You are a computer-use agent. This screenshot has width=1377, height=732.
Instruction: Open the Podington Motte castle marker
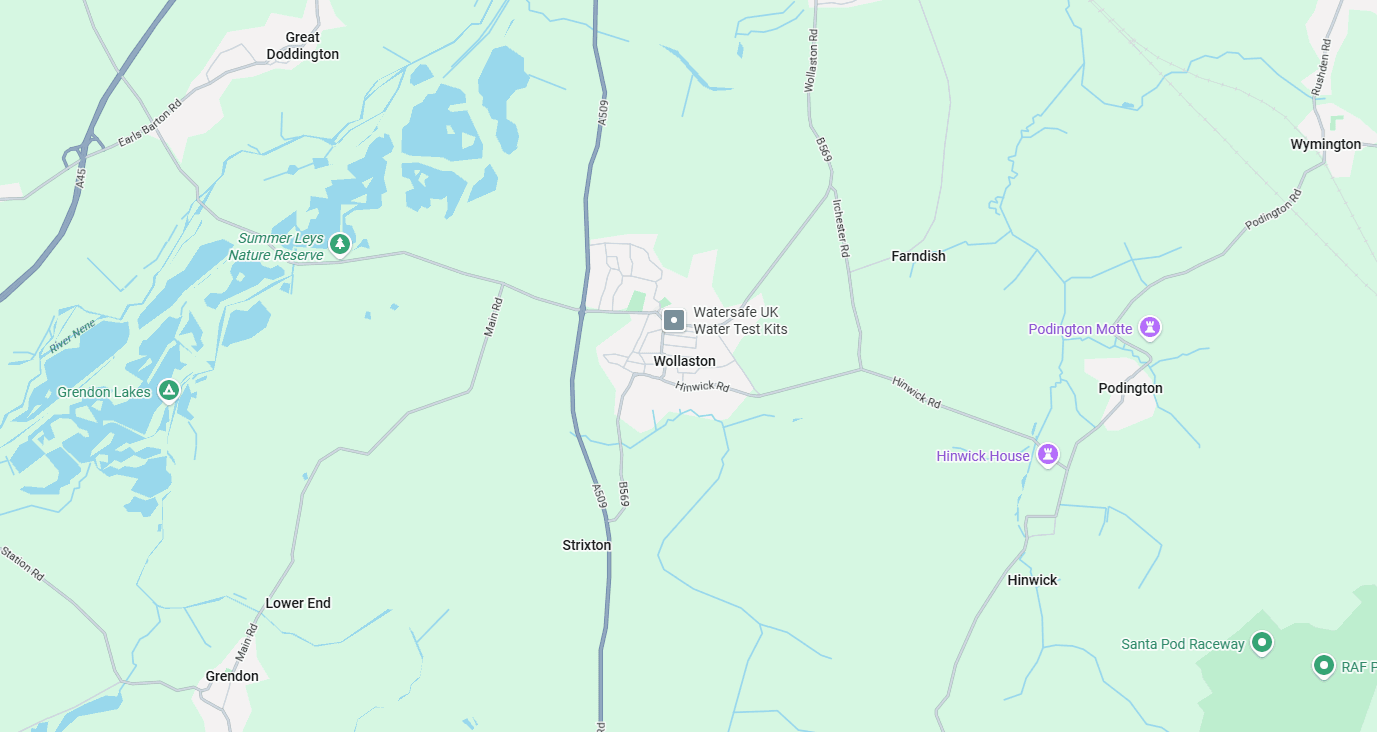click(x=1150, y=327)
